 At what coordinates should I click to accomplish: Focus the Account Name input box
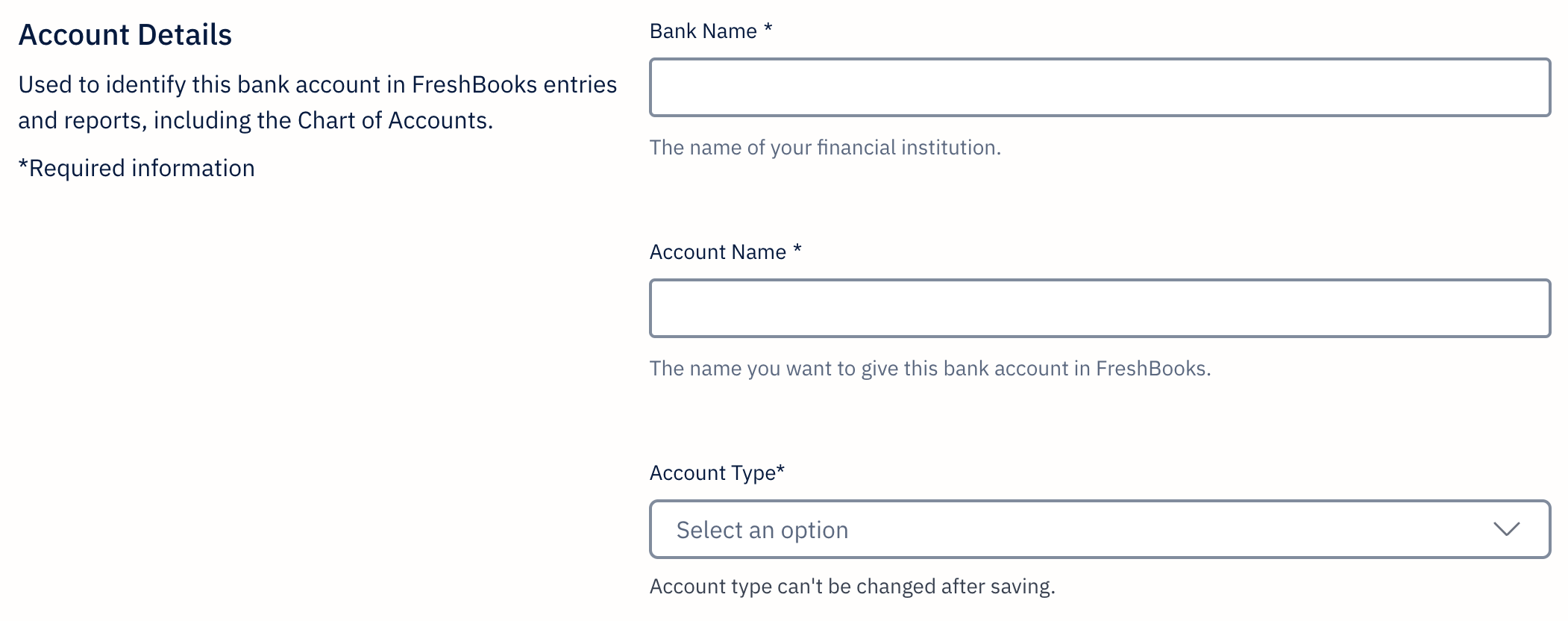[x=1100, y=308]
